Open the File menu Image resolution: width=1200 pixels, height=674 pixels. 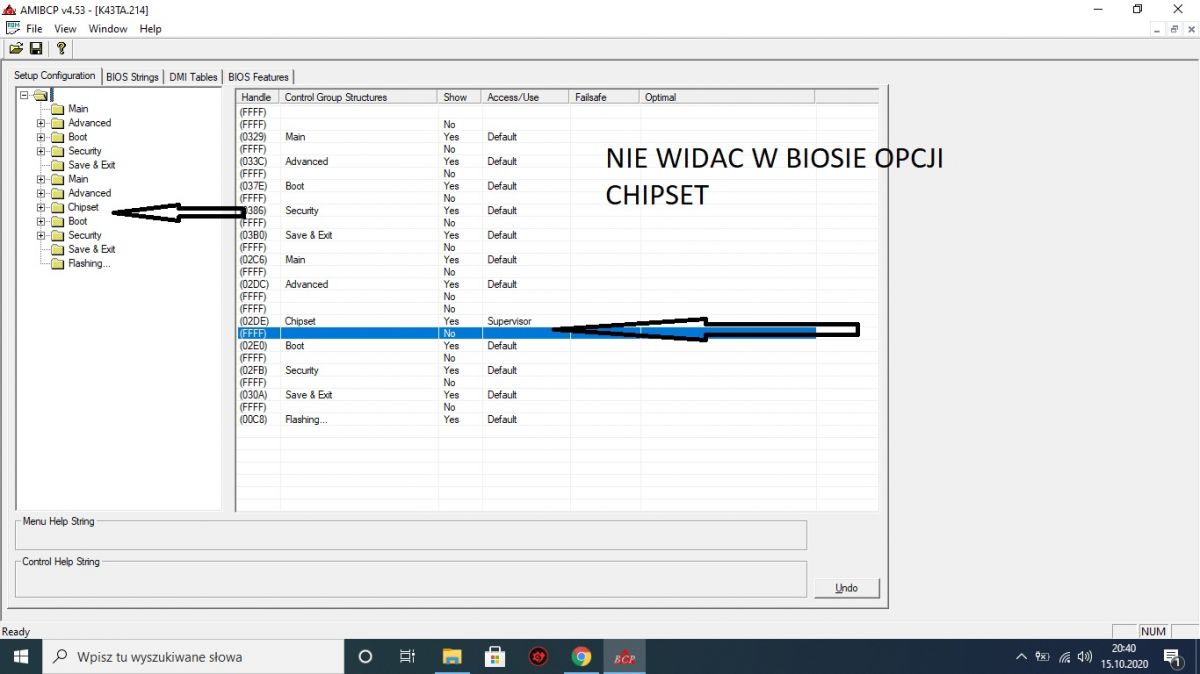click(34, 29)
